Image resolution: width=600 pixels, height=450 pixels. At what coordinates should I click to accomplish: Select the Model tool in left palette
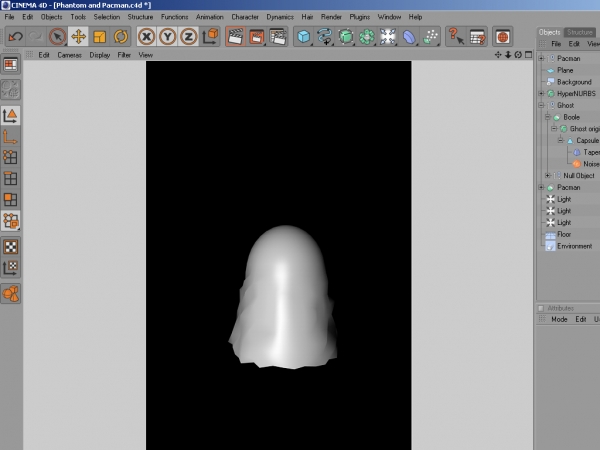[x=10, y=116]
